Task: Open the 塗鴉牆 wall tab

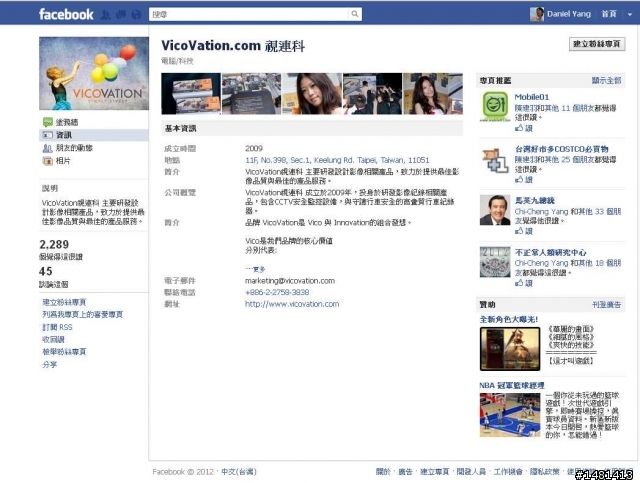Action: pyautogui.click(x=67, y=122)
